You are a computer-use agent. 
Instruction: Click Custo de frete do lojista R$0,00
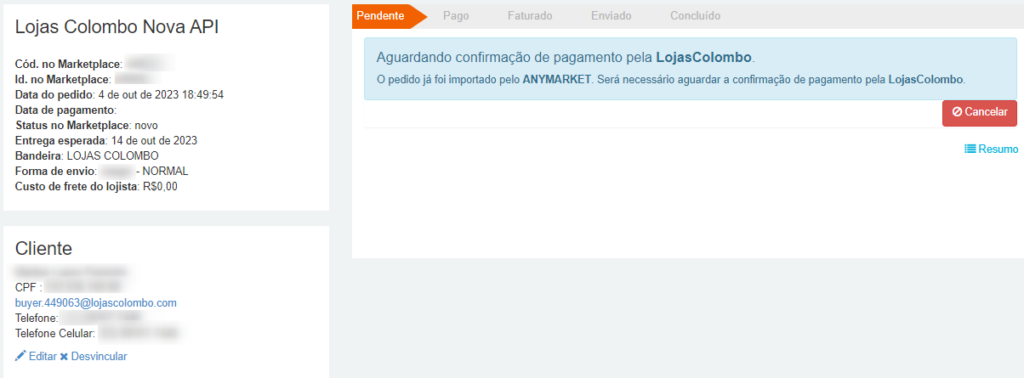96,186
